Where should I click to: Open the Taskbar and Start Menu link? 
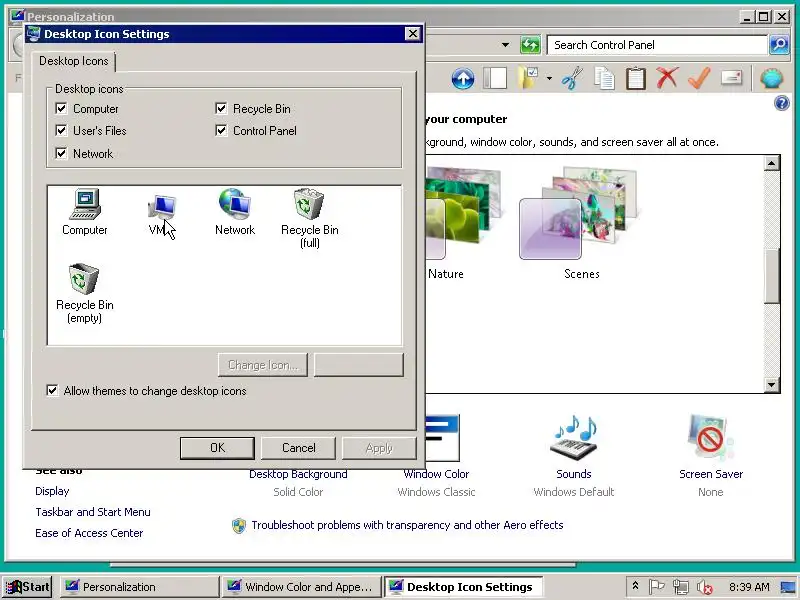click(x=93, y=512)
